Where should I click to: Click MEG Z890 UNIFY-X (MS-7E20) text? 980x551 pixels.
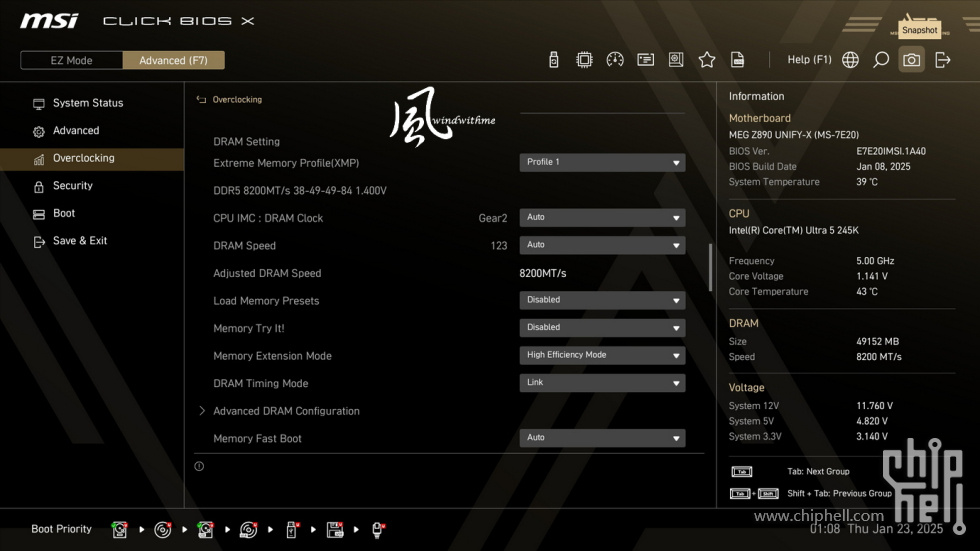[x=794, y=135]
